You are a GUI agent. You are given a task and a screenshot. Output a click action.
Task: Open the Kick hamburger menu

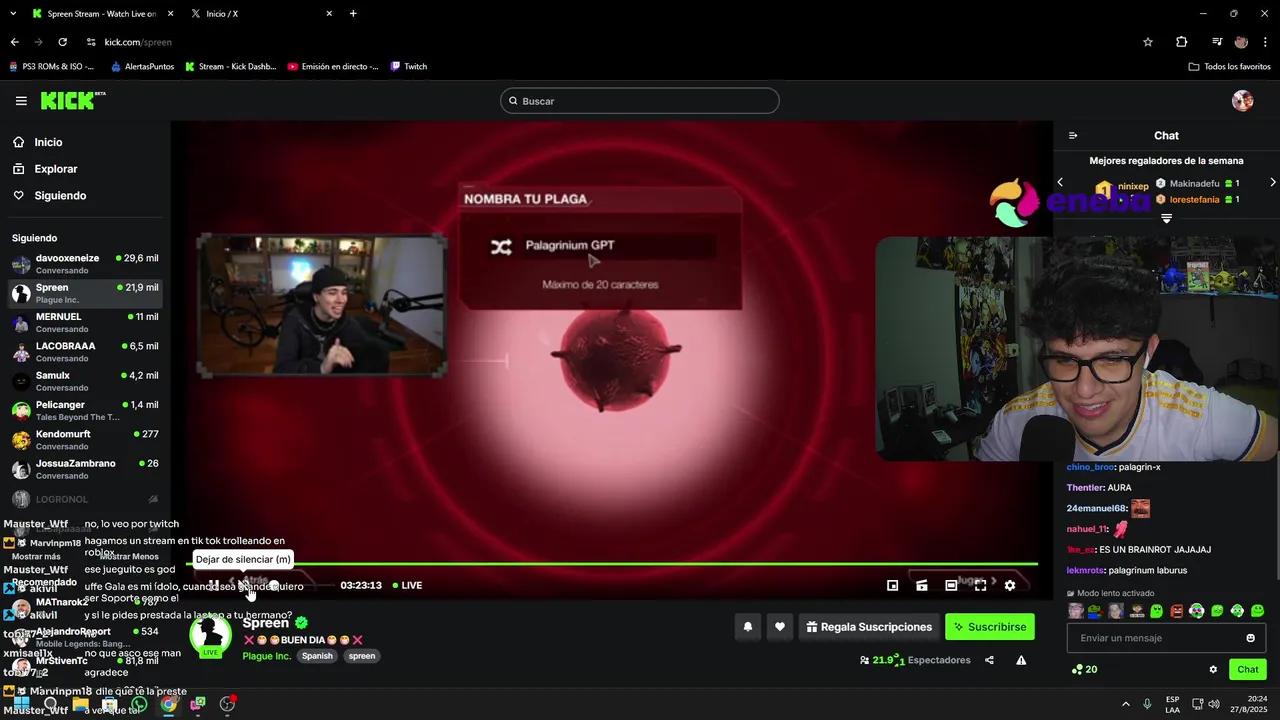[21, 101]
